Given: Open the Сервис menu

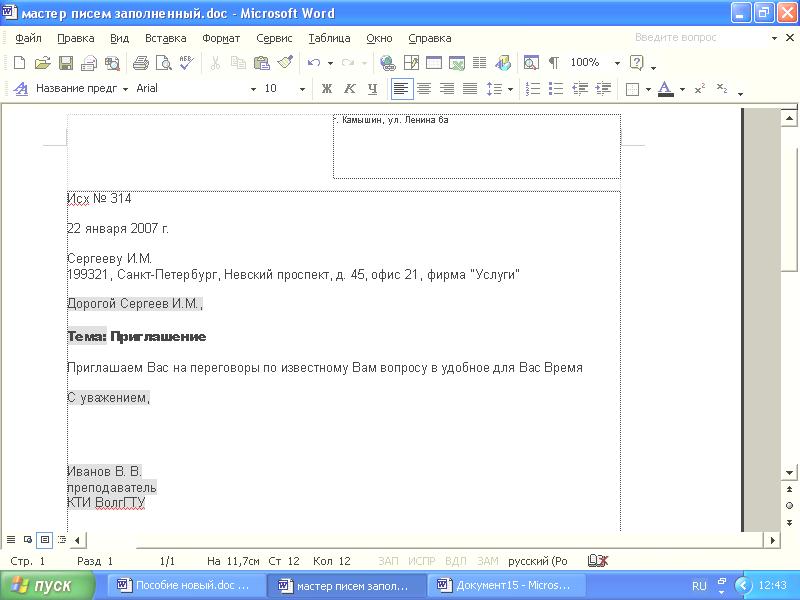Looking at the screenshot, I should pyautogui.click(x=274, y=38).
